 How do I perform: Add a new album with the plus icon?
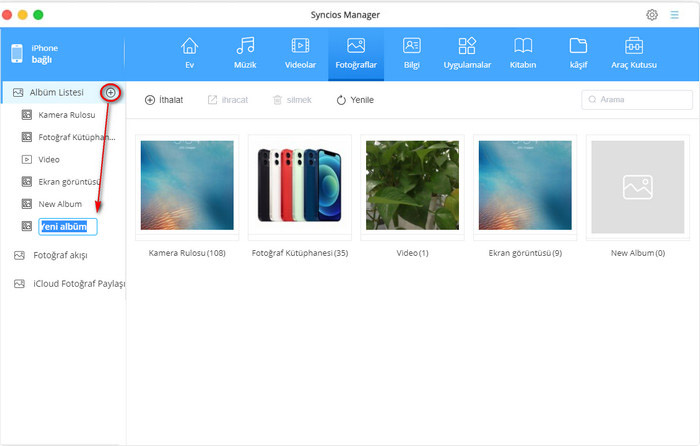[111, 92]
